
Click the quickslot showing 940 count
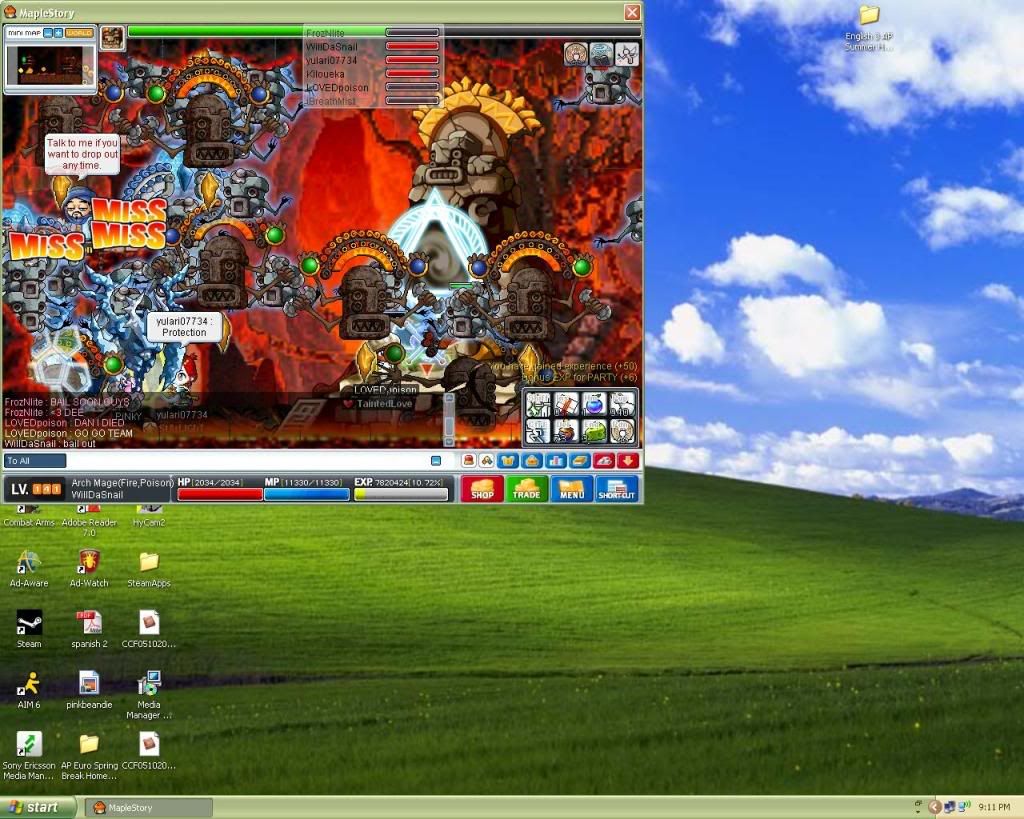pyautogui.click(x=620, y=405)
